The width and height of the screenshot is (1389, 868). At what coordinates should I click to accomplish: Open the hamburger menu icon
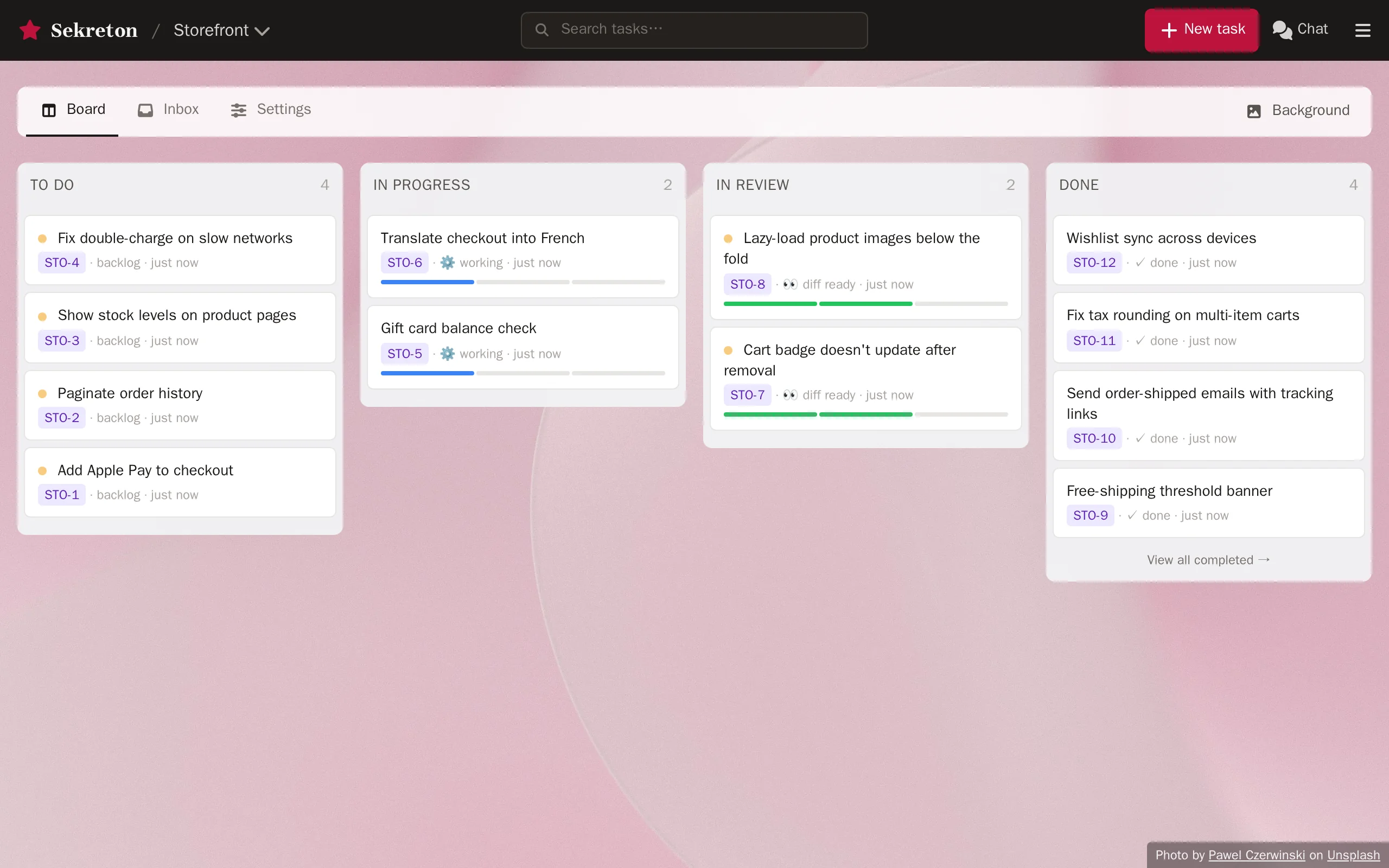coord(1362,30)
